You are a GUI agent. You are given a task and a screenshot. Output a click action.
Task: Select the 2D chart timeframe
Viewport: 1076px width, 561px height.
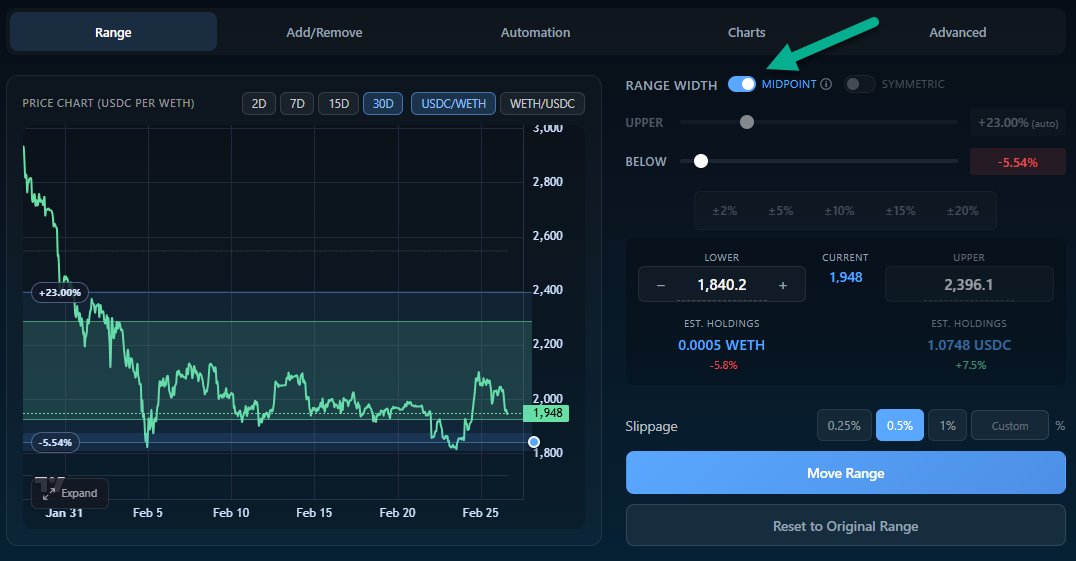[x=259, y=104]
